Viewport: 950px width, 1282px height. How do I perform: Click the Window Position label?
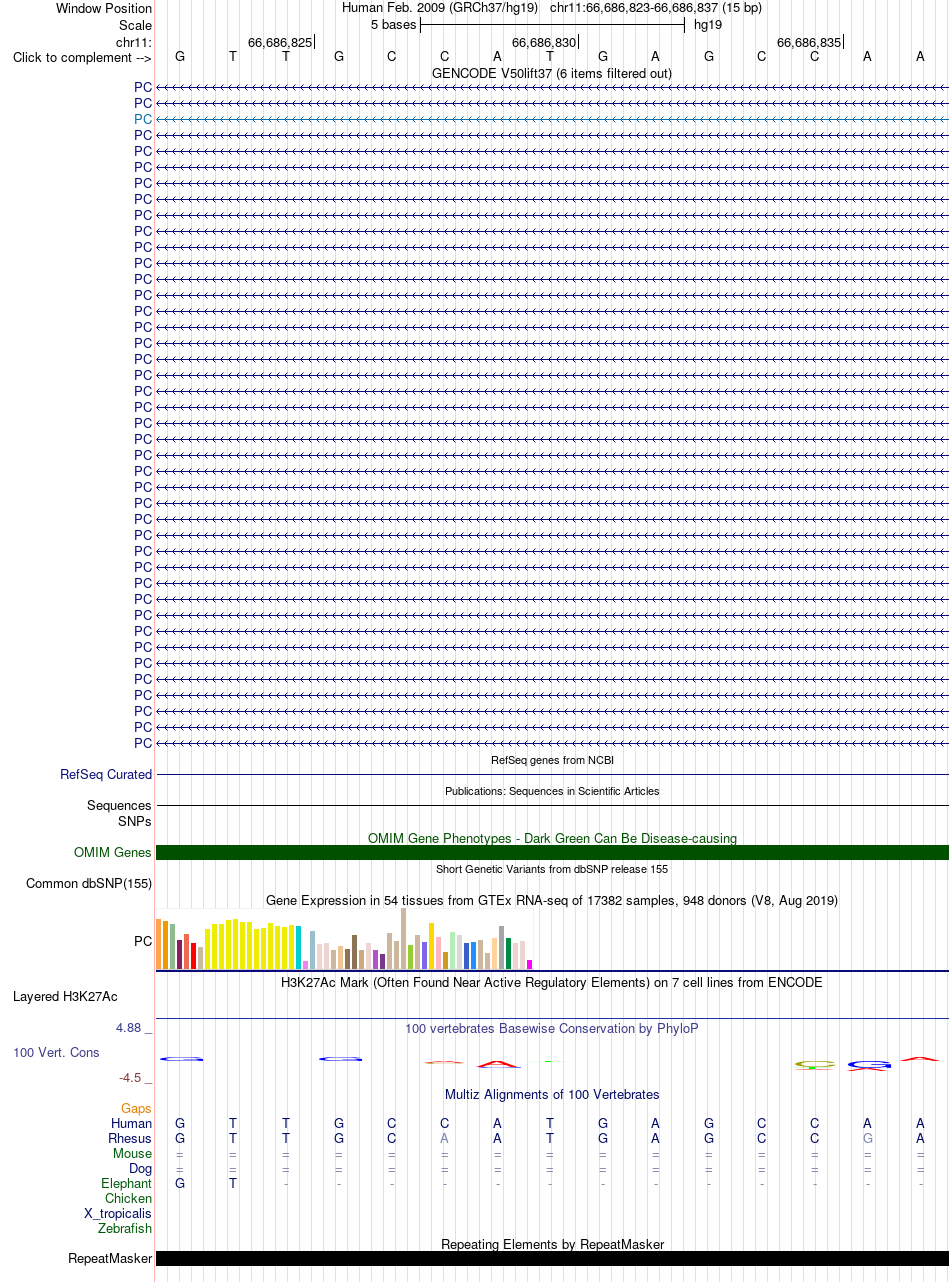click(104, 8)
